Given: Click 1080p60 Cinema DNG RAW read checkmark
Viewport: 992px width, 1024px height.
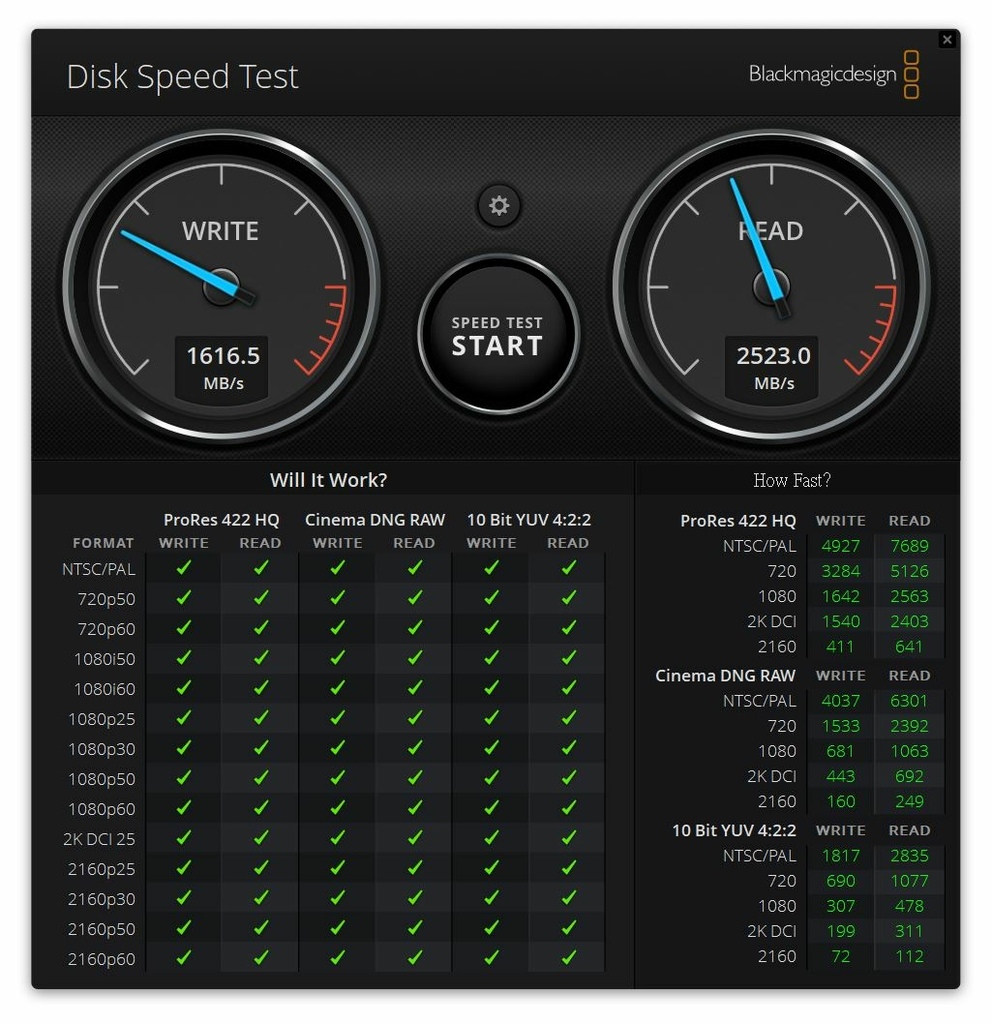Looking at the screenshot, I should coord(415,808).
